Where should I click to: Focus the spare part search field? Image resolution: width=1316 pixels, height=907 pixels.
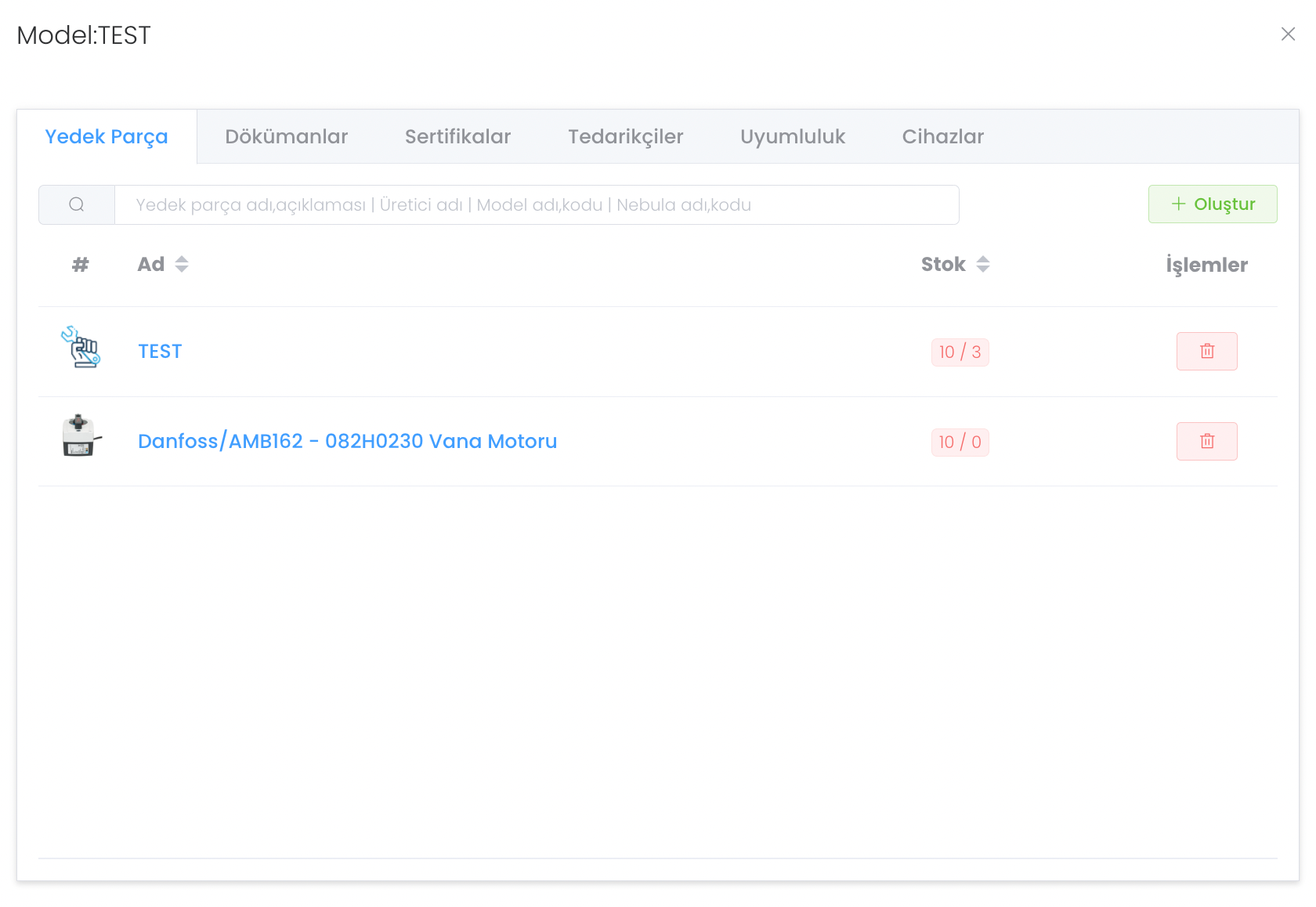[x=537, y=205]
